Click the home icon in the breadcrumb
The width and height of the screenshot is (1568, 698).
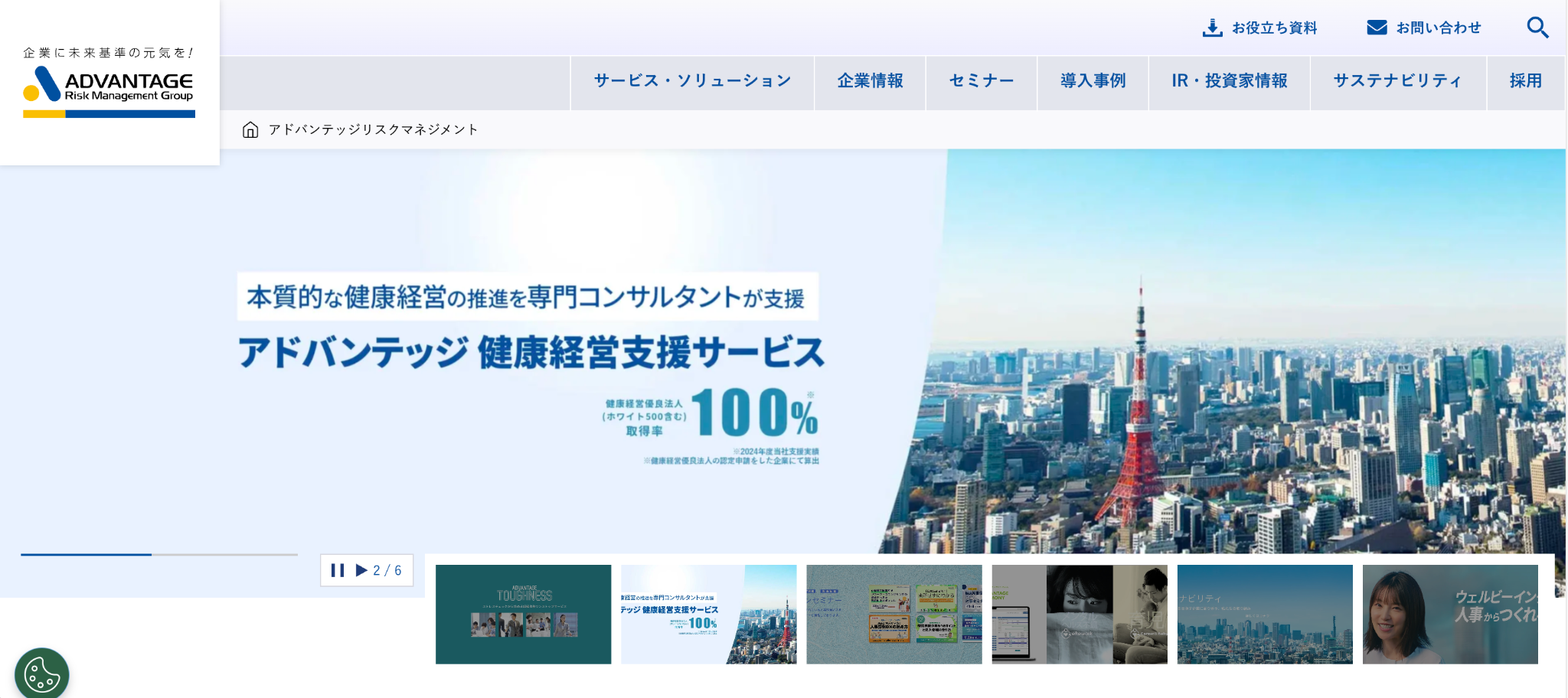[x=250, y=129]
